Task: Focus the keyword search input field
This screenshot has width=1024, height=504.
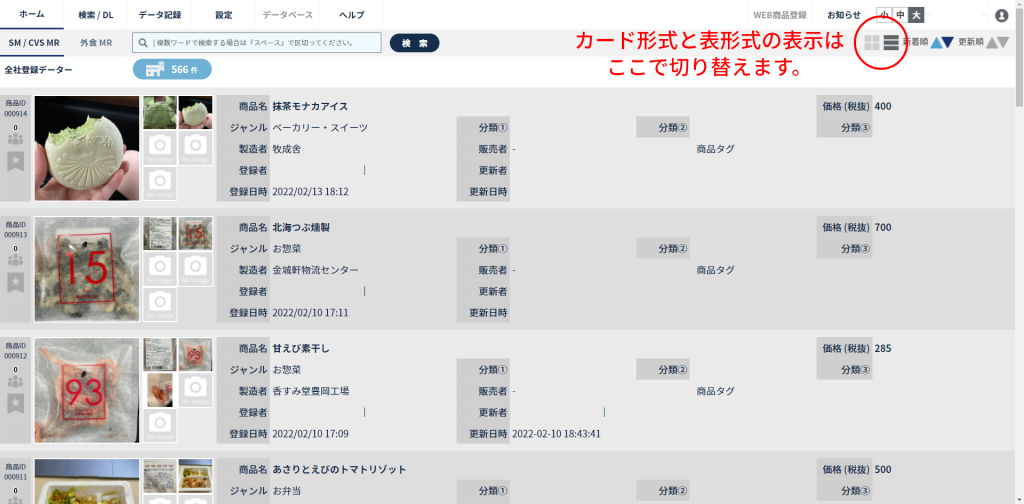Action: click(x=257, y=43)
